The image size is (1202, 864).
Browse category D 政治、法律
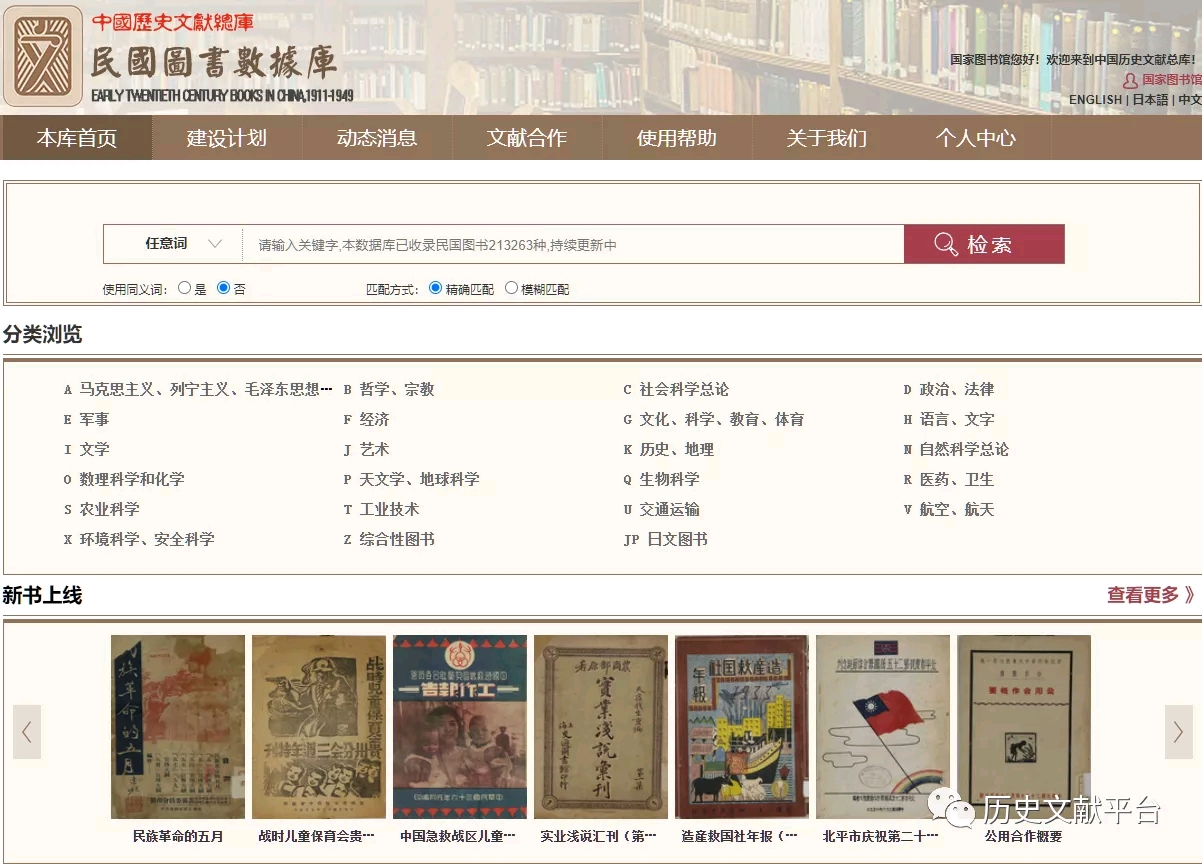point(949,389)
